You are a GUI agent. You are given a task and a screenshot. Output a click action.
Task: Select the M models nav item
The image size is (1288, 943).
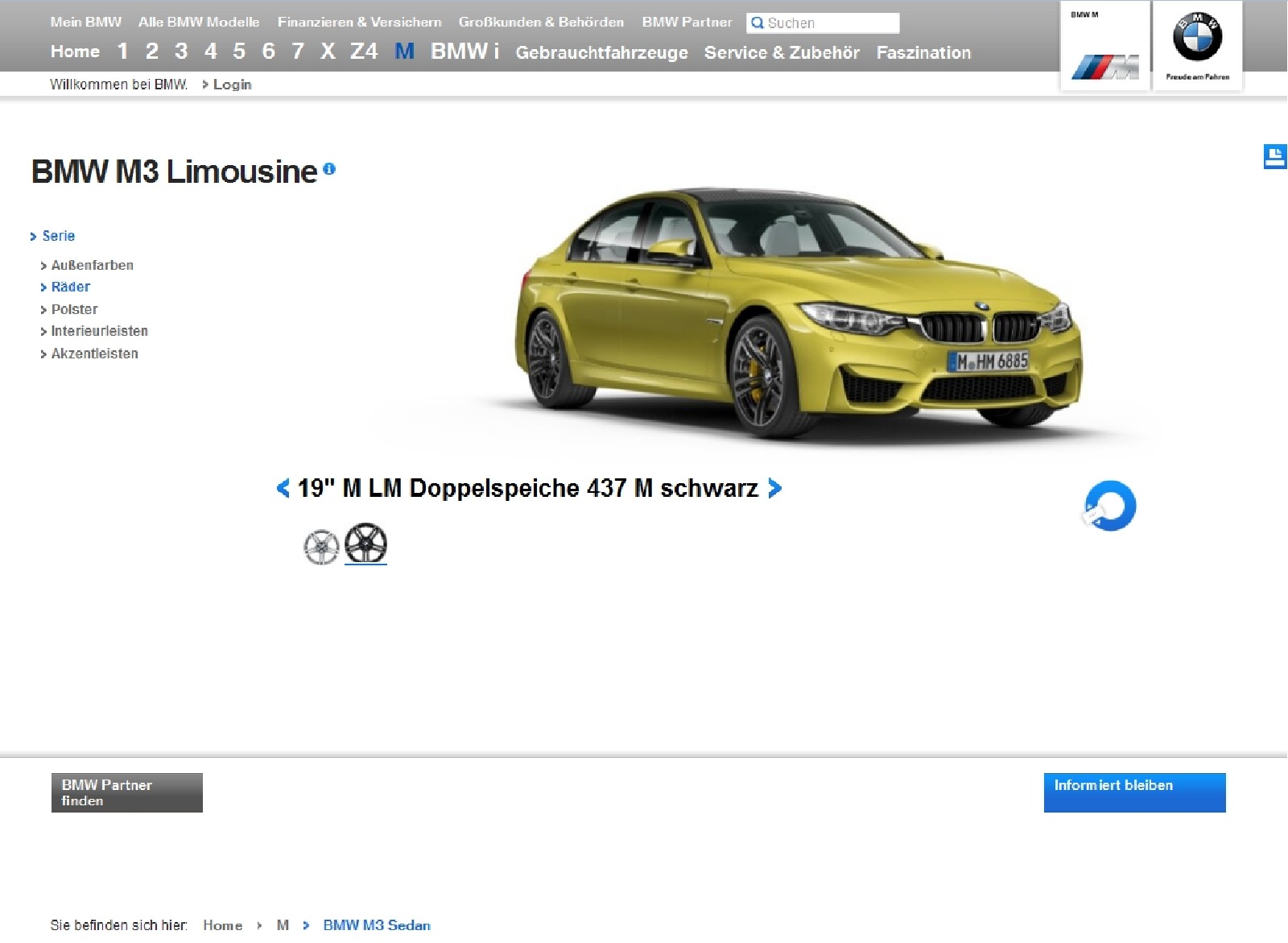405,52
